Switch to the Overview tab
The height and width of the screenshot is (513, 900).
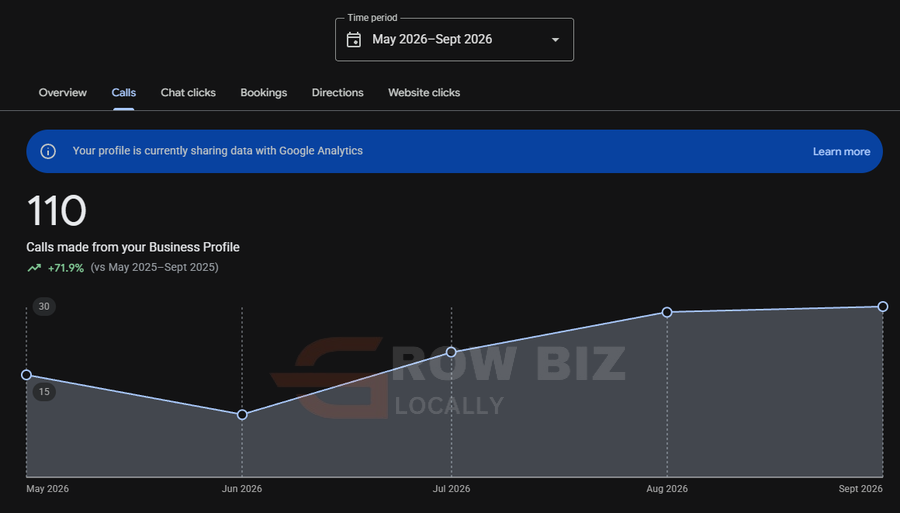pyautogui.click(x=63, y=92)
